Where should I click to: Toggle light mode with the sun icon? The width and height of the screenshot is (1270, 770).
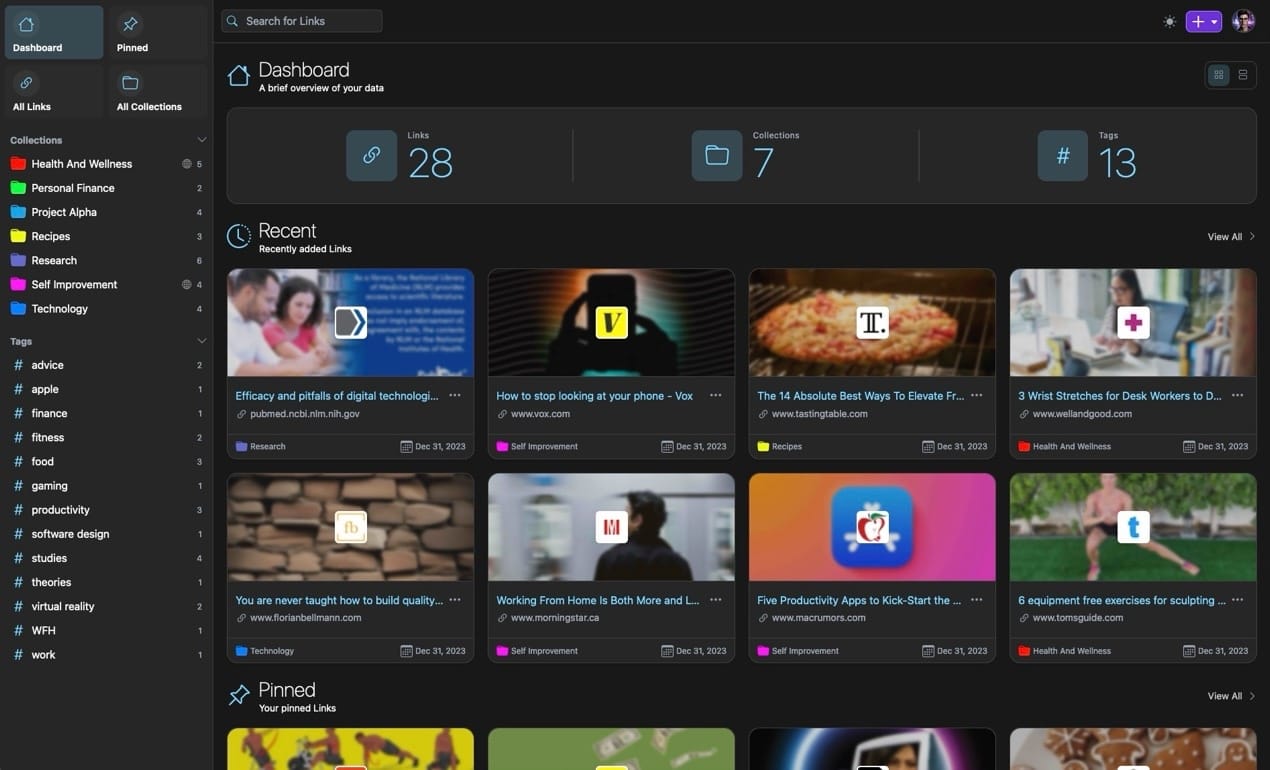pos(1170,20)
